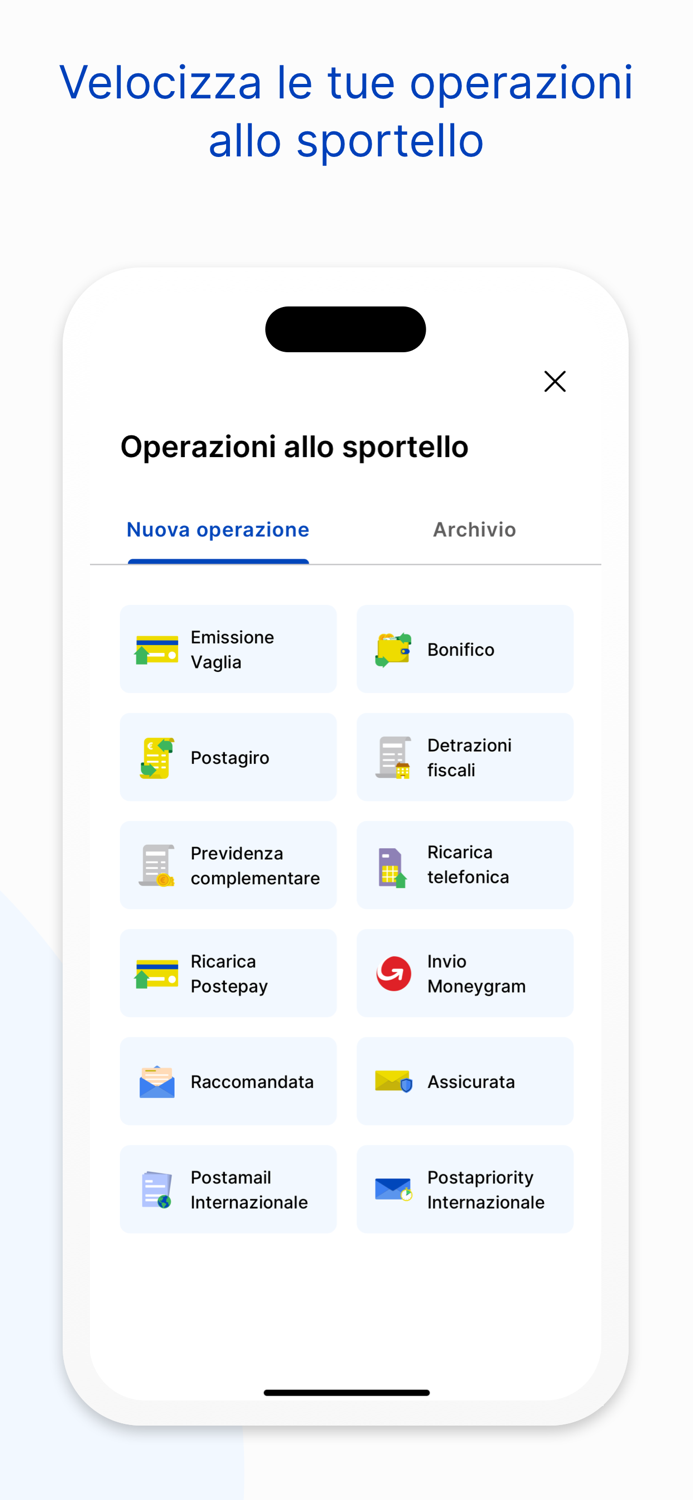Switch to the Archivio tab
The image size is (693, 1500).
(474, 530)
